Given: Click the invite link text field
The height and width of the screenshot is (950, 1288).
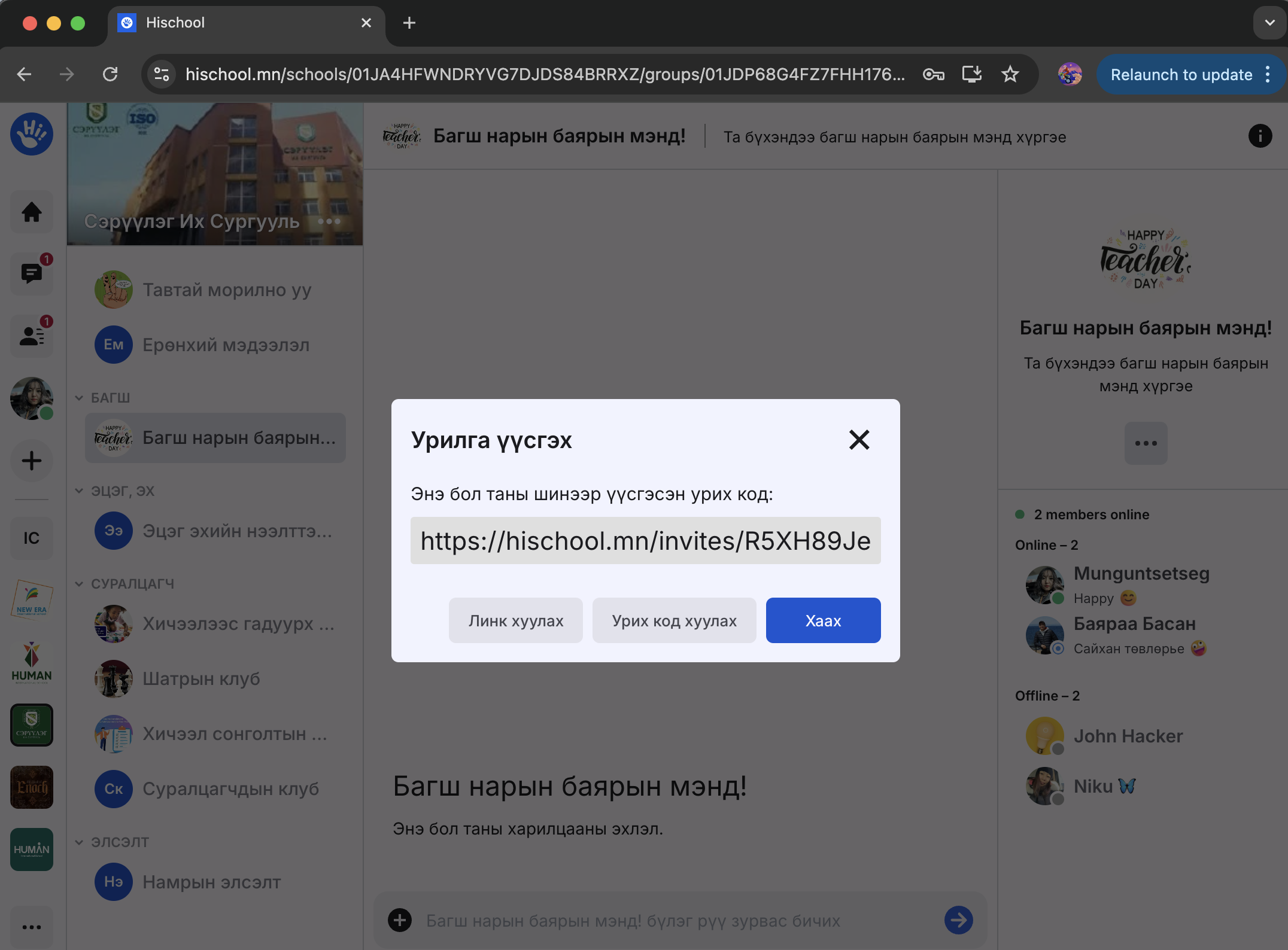Looking at the screenshot, I should point(645,541).
